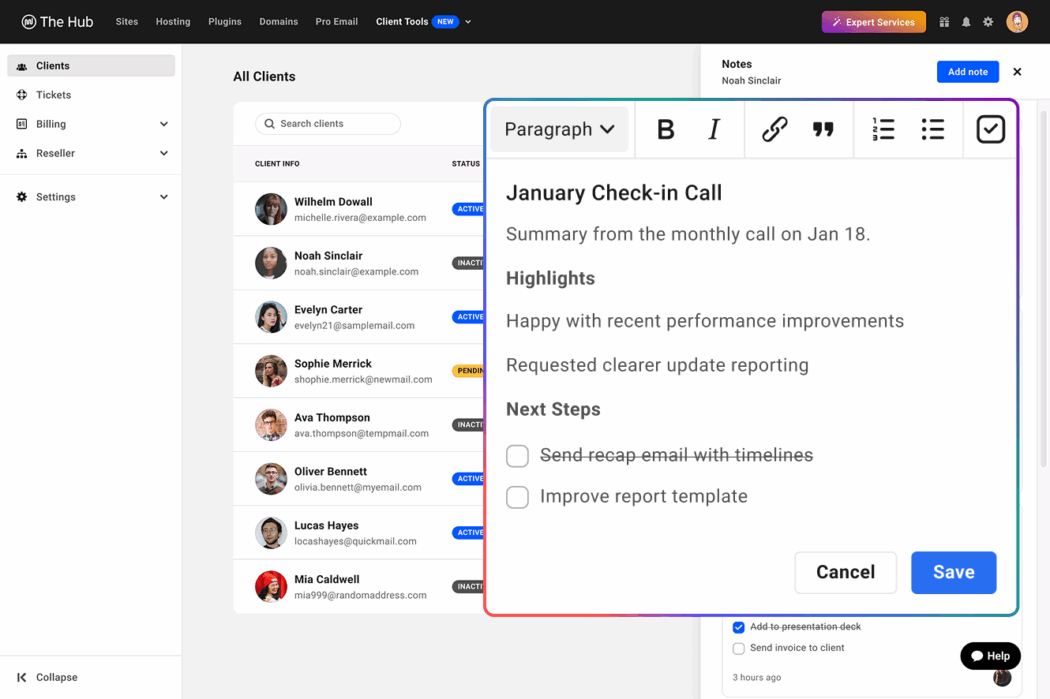Uncheck Add to presentation deck
The image size is (1050, 699).
(x=738, y=627)
